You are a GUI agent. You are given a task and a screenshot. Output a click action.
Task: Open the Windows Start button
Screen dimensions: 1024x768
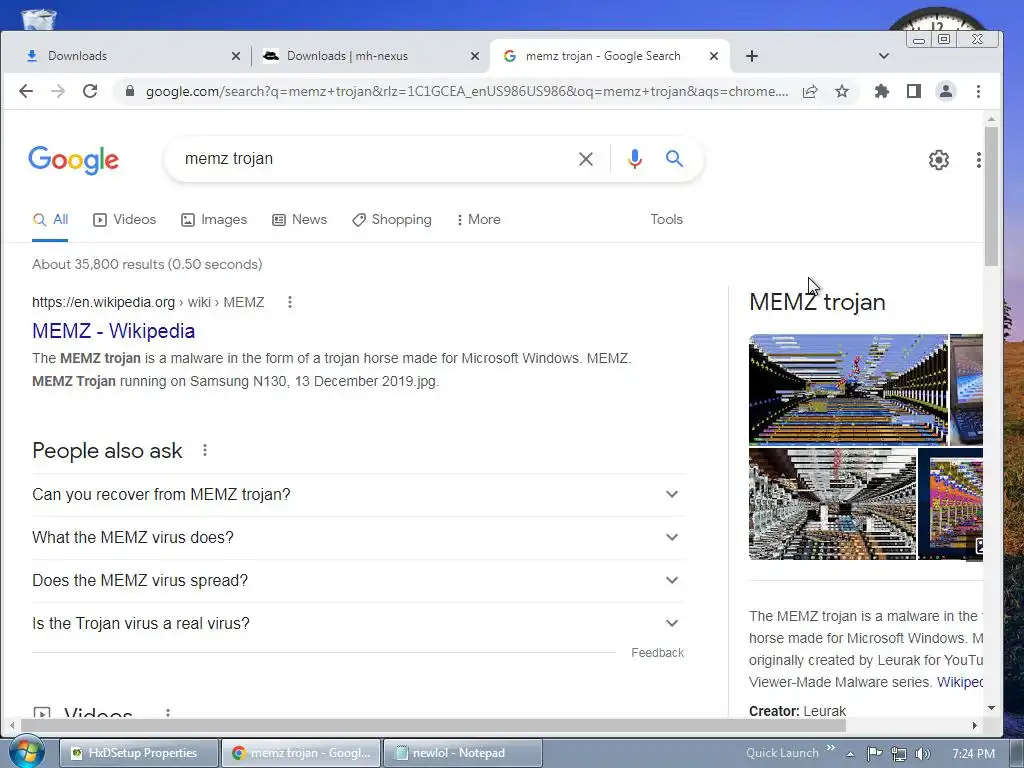point(26,752)
